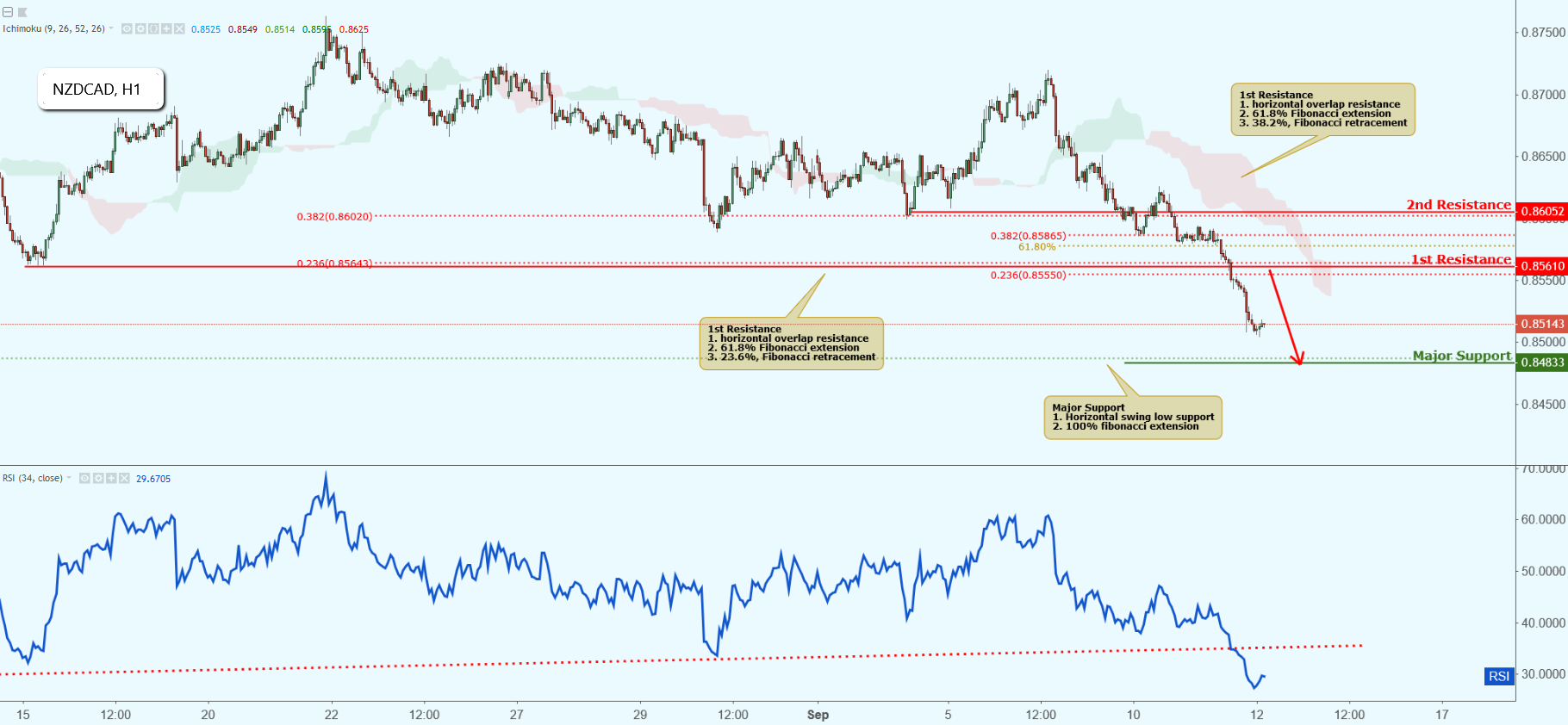
Task: Click the Major Support note callout
Action: 1133,418
